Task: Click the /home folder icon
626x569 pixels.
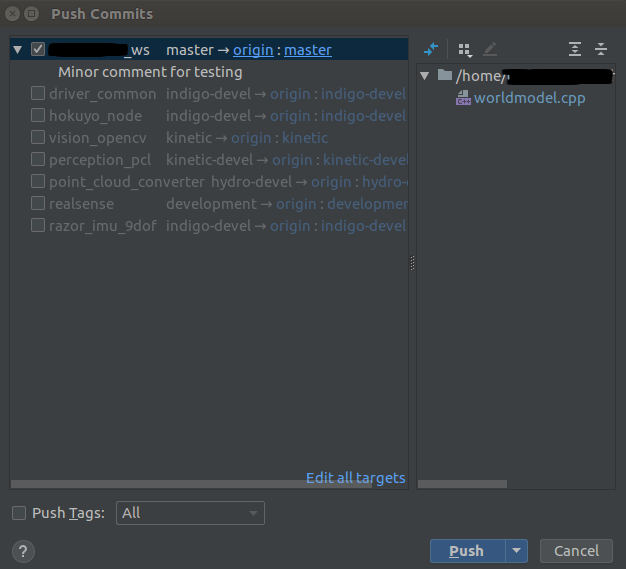Action: (445, 76)
